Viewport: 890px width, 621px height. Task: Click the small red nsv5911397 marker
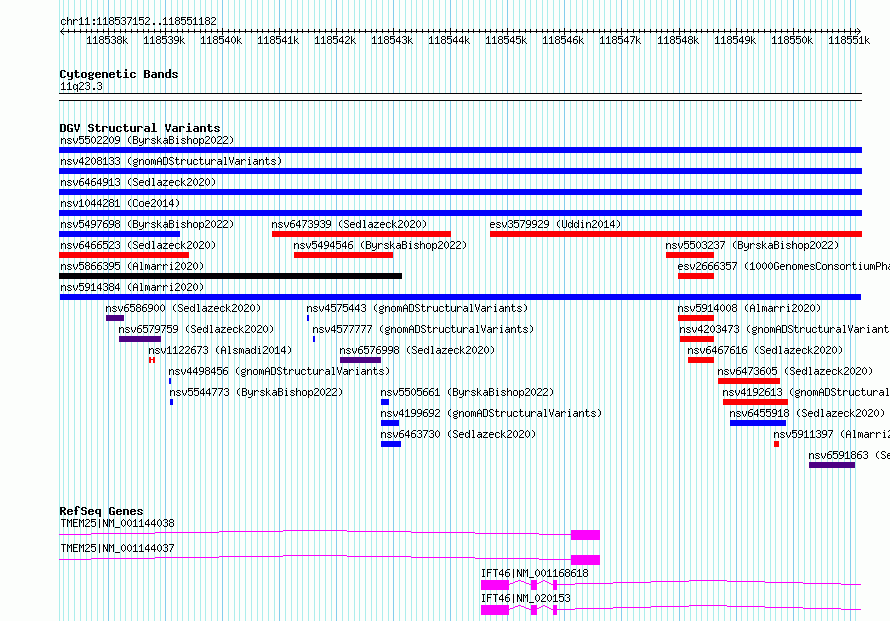click(x=776, y=444)
